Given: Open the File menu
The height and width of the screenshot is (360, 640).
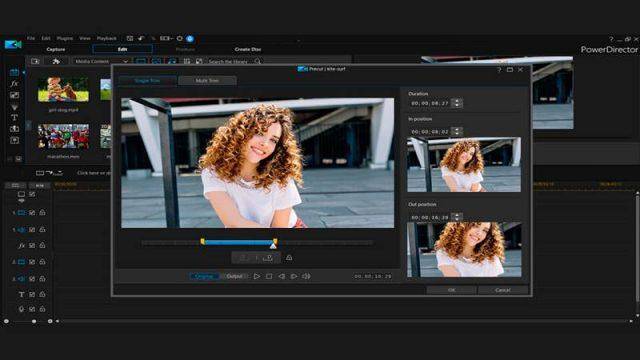Looking at the screenshot, I should coord(31,38).
